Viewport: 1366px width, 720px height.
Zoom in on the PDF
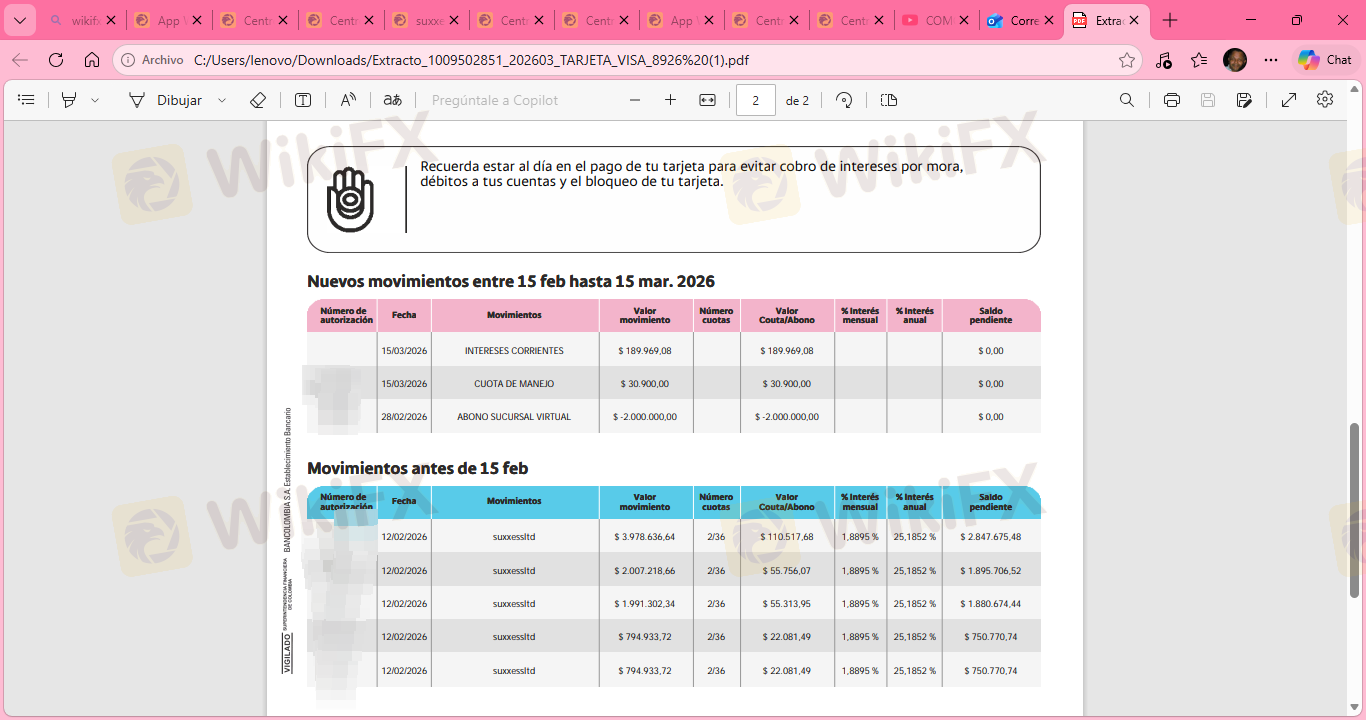[670, 100]
